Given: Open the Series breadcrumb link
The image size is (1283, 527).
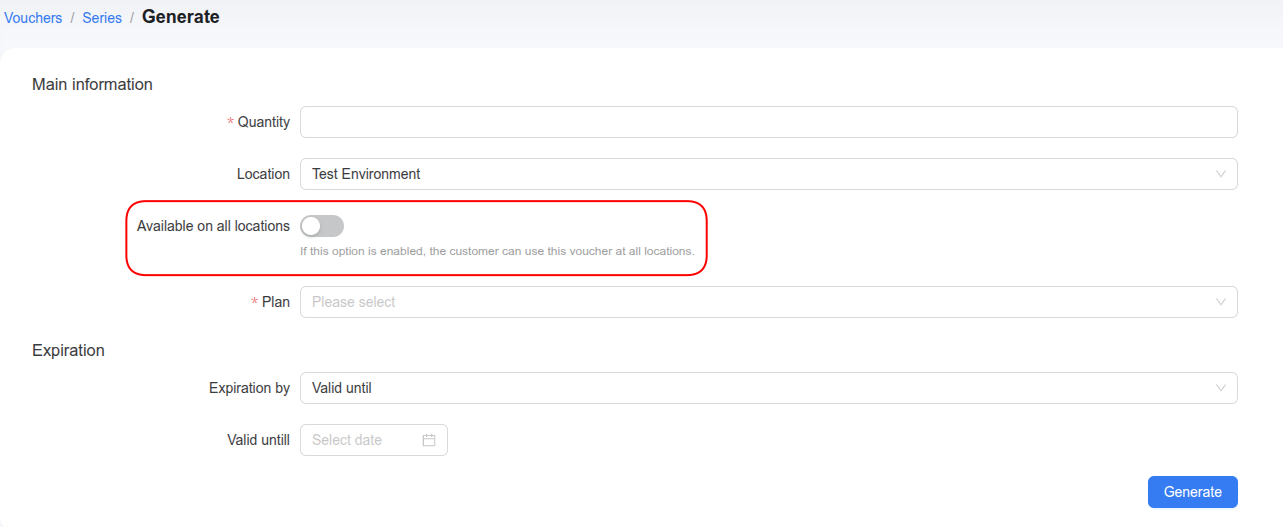Looking at the screenshot, I should click(x=102, y=18).
